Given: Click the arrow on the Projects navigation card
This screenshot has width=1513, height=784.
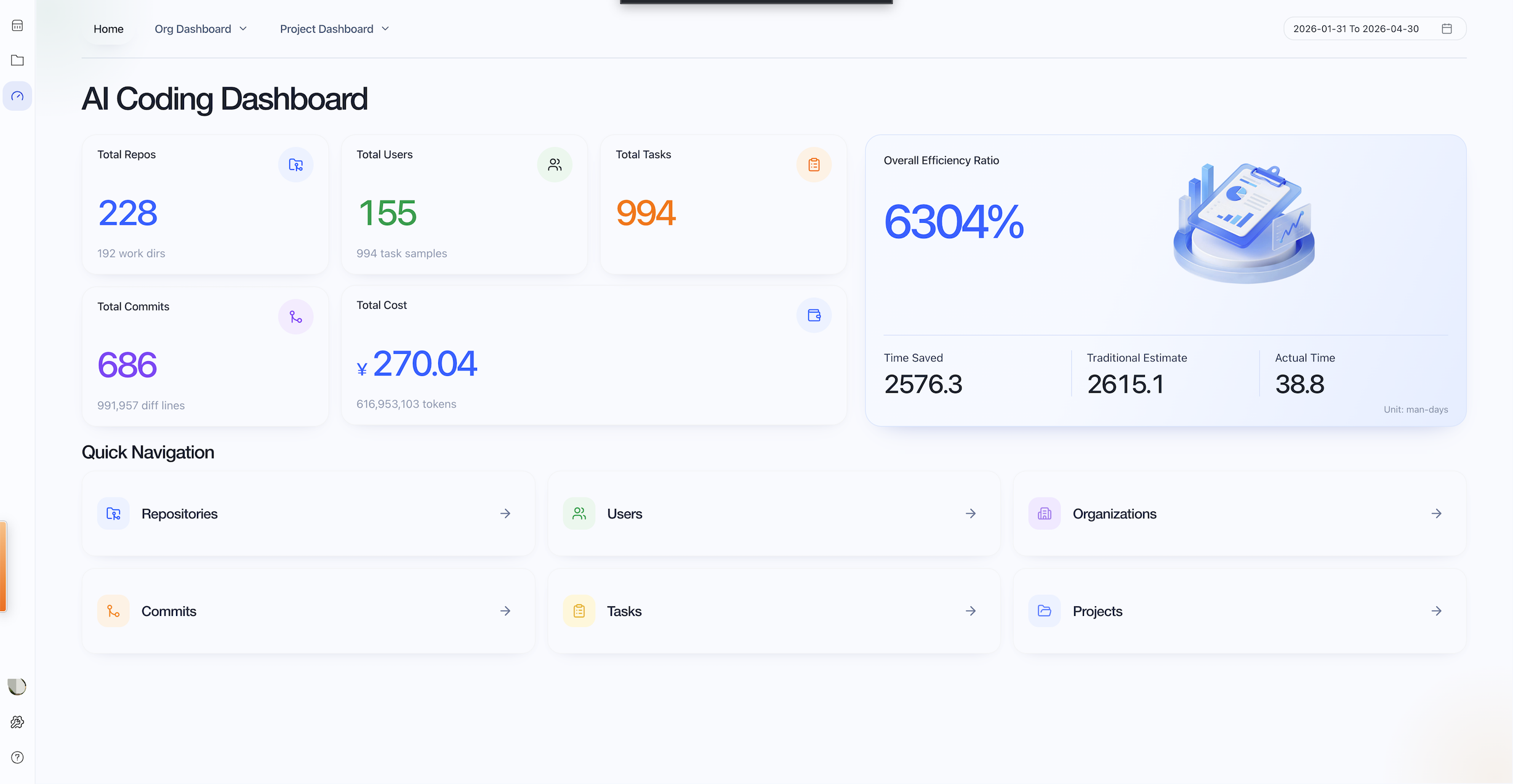Looking at the screenshot, I should [x=1437, y=611].
